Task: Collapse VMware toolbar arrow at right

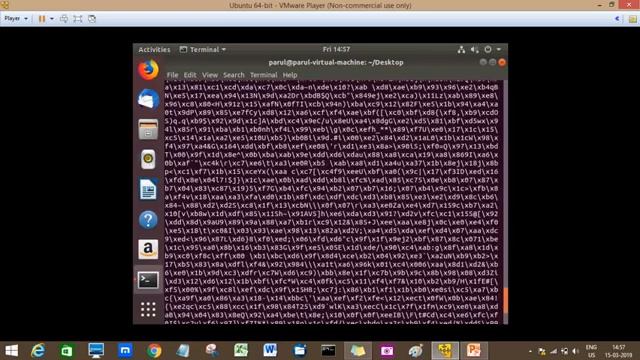Action: pos(617,19)
